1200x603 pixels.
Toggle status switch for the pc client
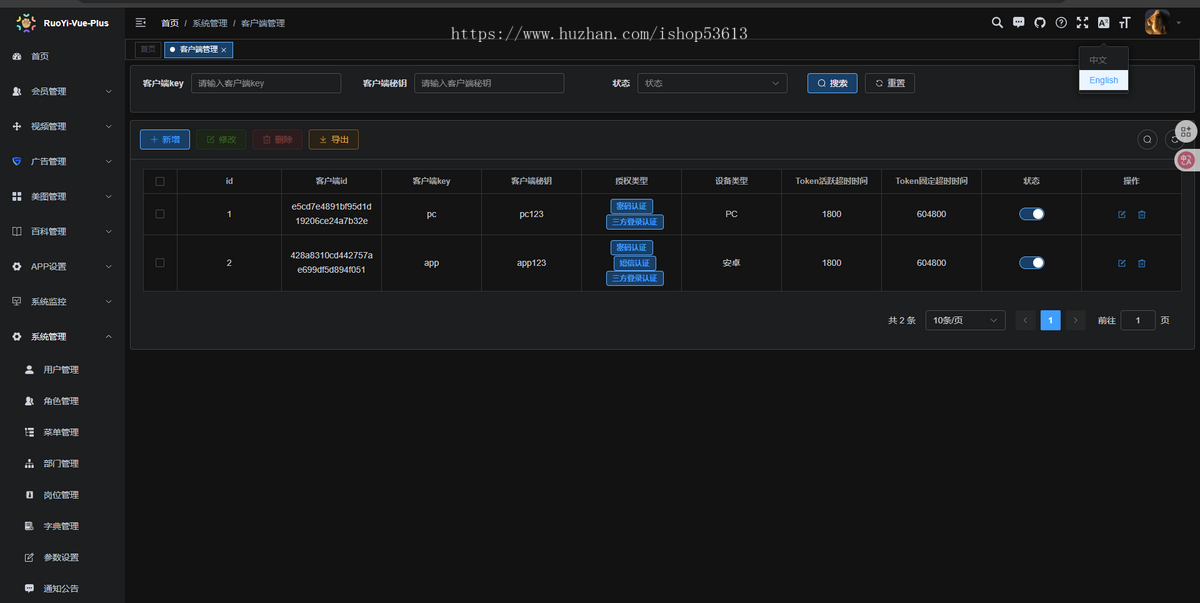pyautogui.click(x=1032, y=214)
